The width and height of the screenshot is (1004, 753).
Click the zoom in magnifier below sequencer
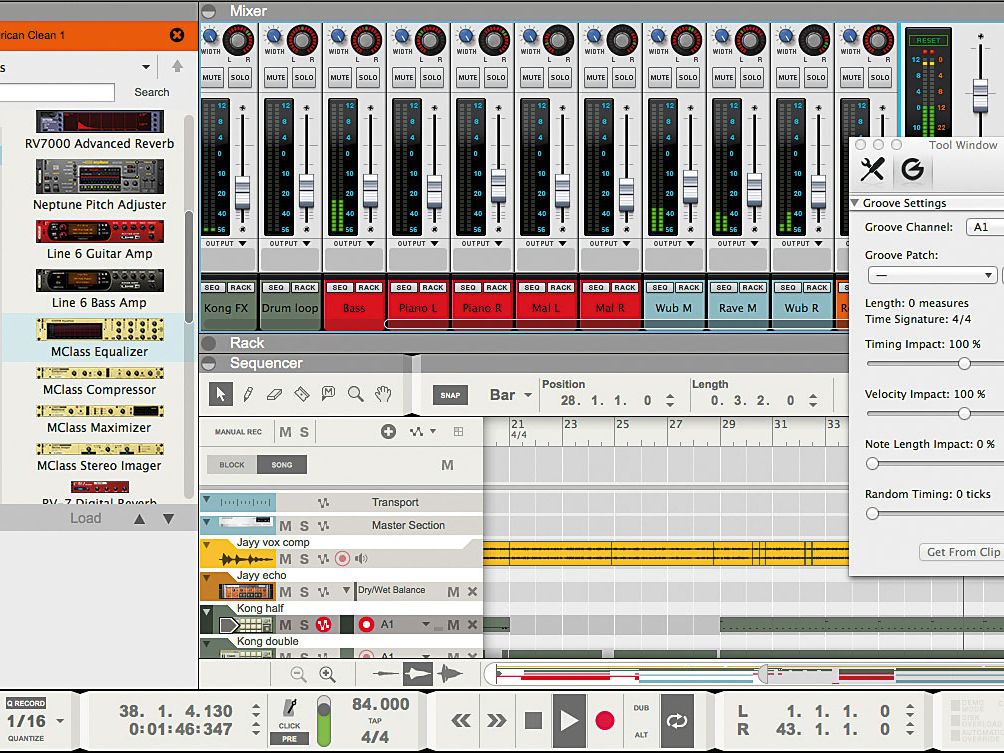tap(327, 674)
